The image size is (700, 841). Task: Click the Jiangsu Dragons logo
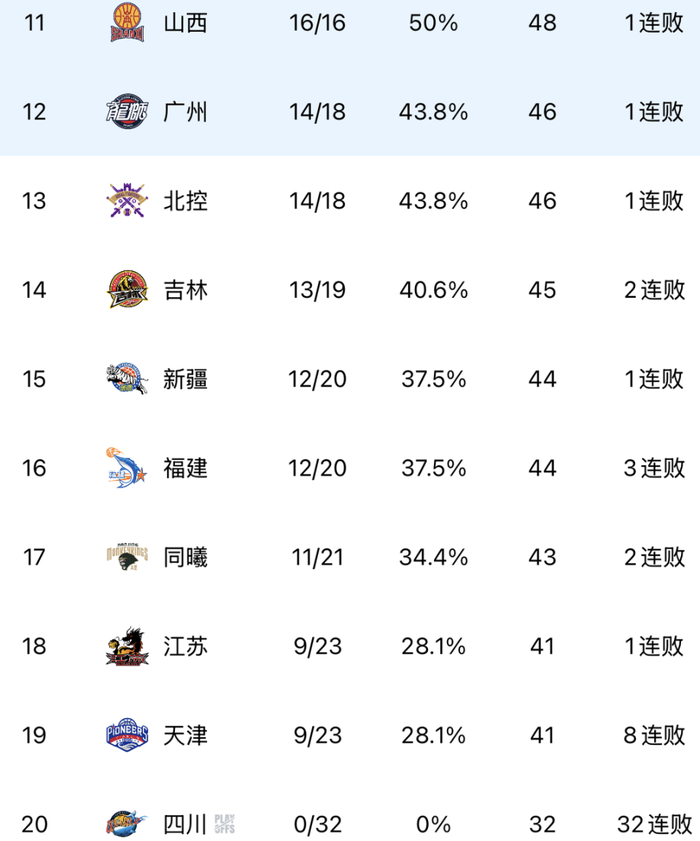pos(127,646)
